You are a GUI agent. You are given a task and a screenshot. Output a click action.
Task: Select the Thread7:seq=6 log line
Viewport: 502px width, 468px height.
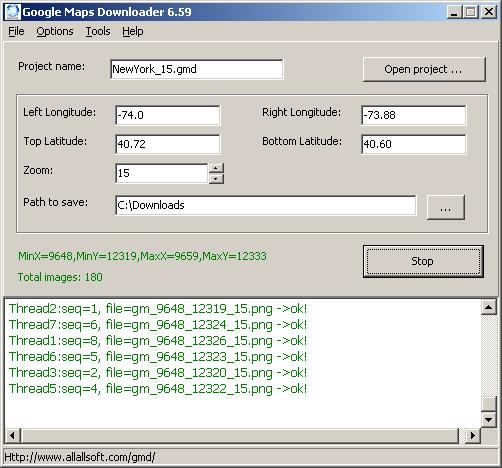click(x=158, y=325)
